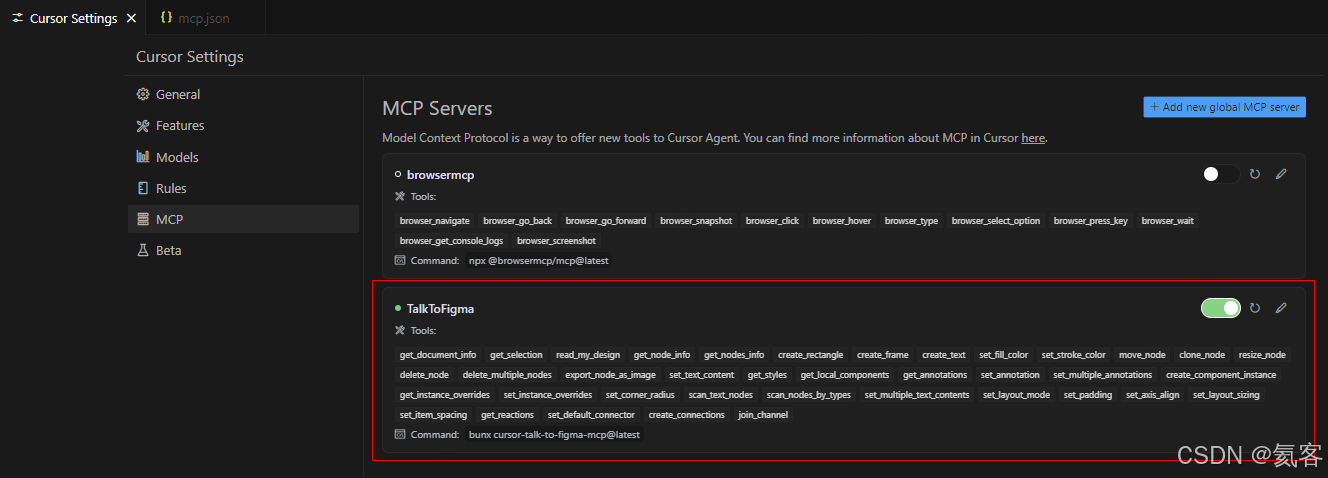Open Beta settings section
This screenshot has width=1328, height=478.
click(x=243, y=250)
